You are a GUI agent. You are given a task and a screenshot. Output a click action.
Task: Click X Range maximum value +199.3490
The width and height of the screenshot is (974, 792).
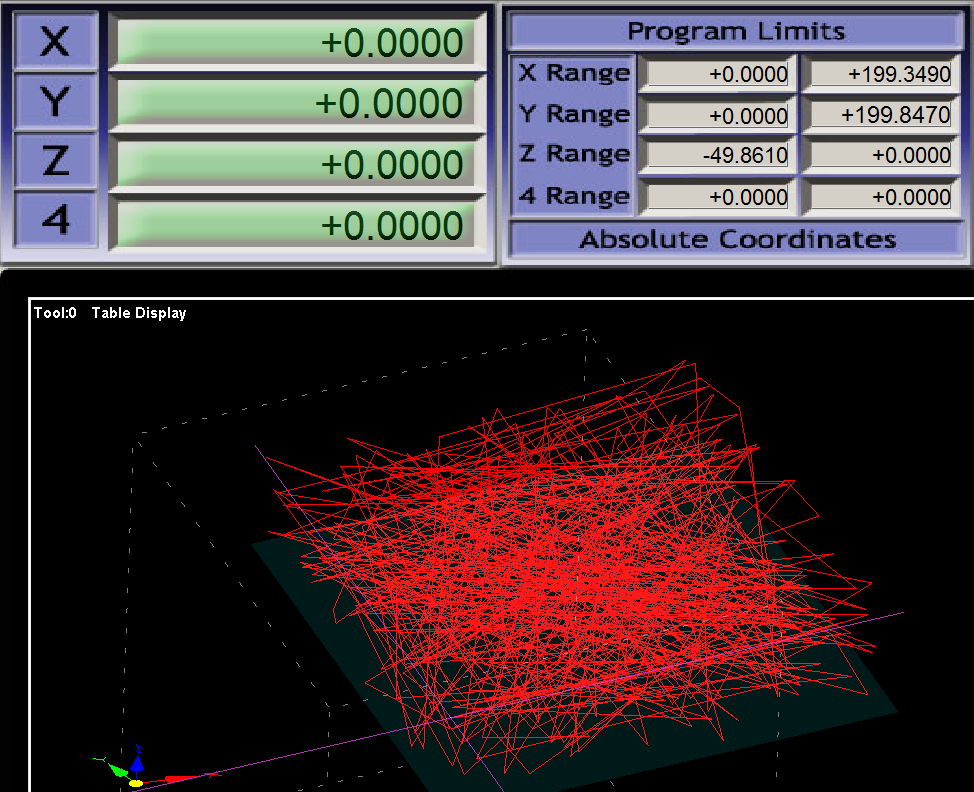point(880,74)
